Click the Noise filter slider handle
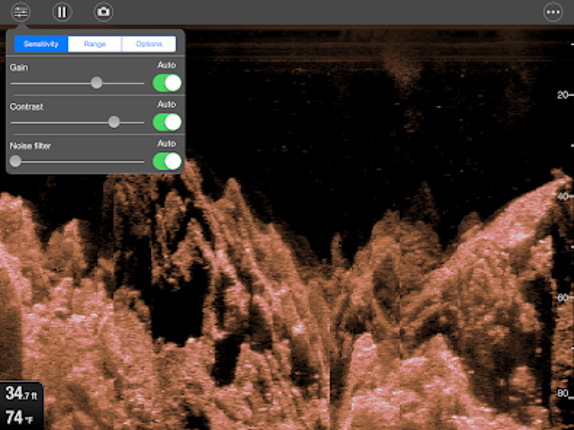574x430 pixels. 15,161
